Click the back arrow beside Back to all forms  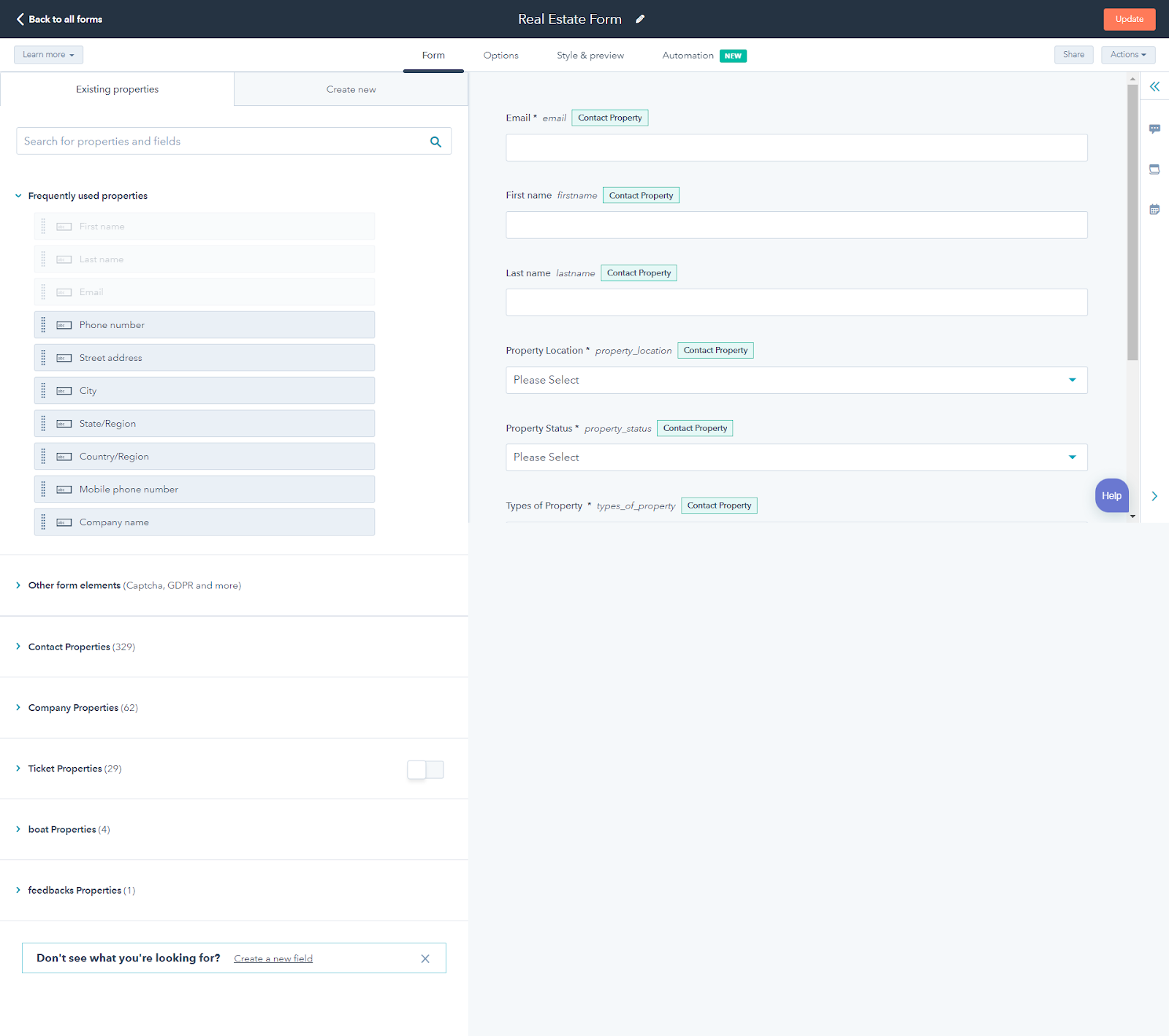coord(20,19)
